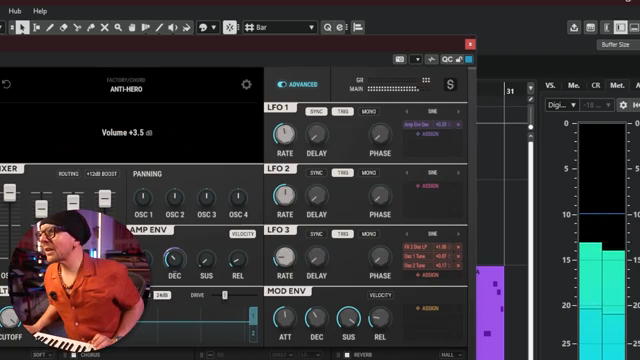Open the export upload icon

574,27
